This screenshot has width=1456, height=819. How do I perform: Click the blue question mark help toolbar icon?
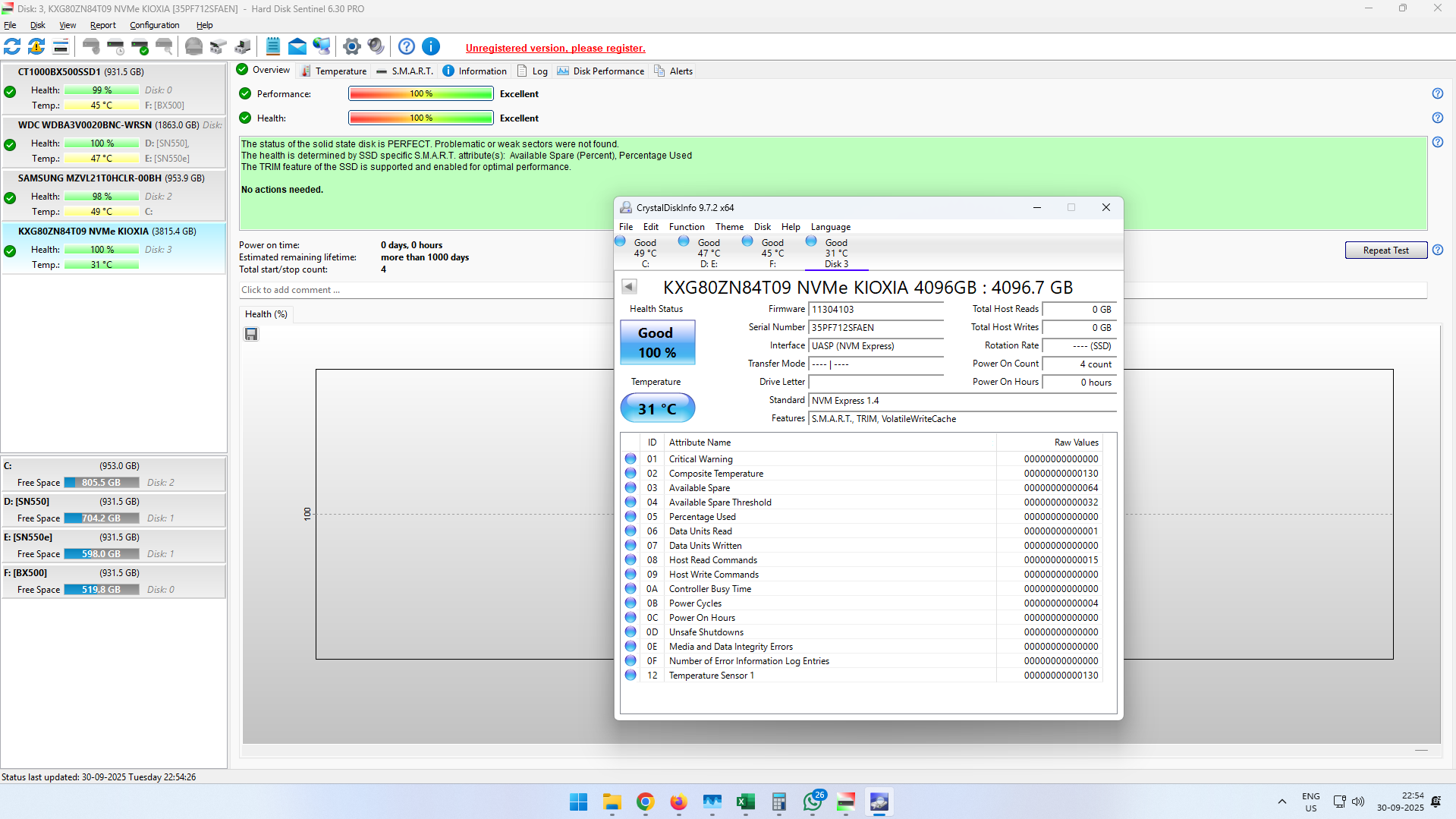tap(407, 47)
